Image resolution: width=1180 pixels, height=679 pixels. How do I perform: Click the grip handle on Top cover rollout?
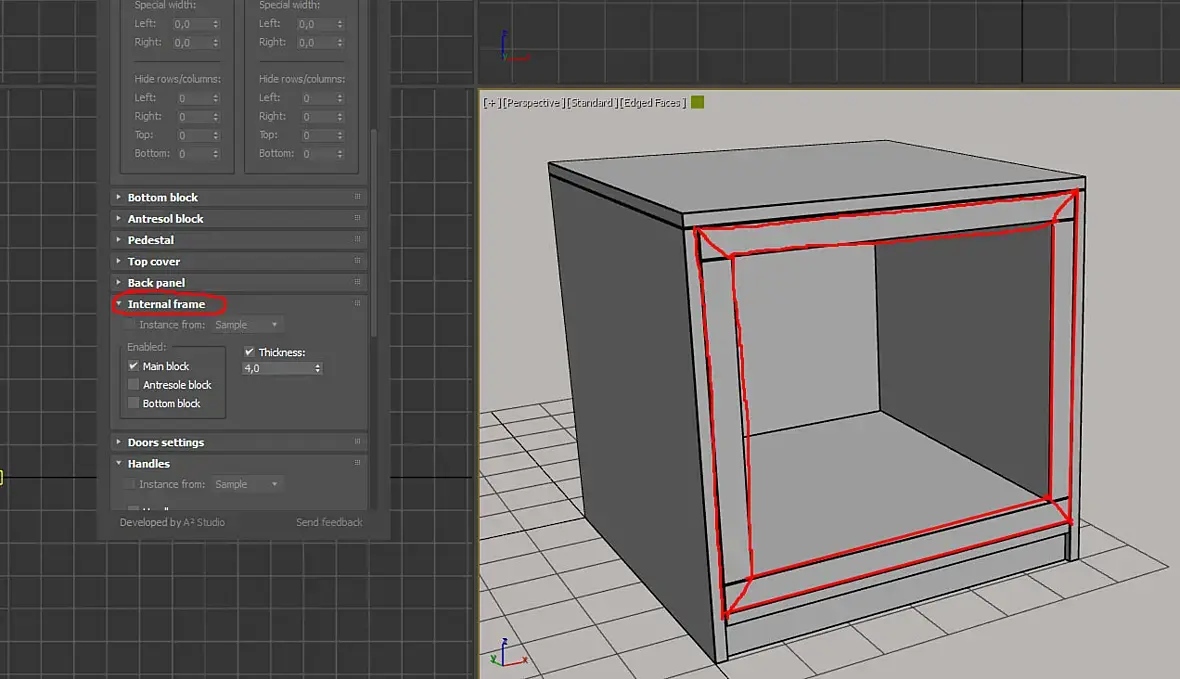tap(357, 262)
